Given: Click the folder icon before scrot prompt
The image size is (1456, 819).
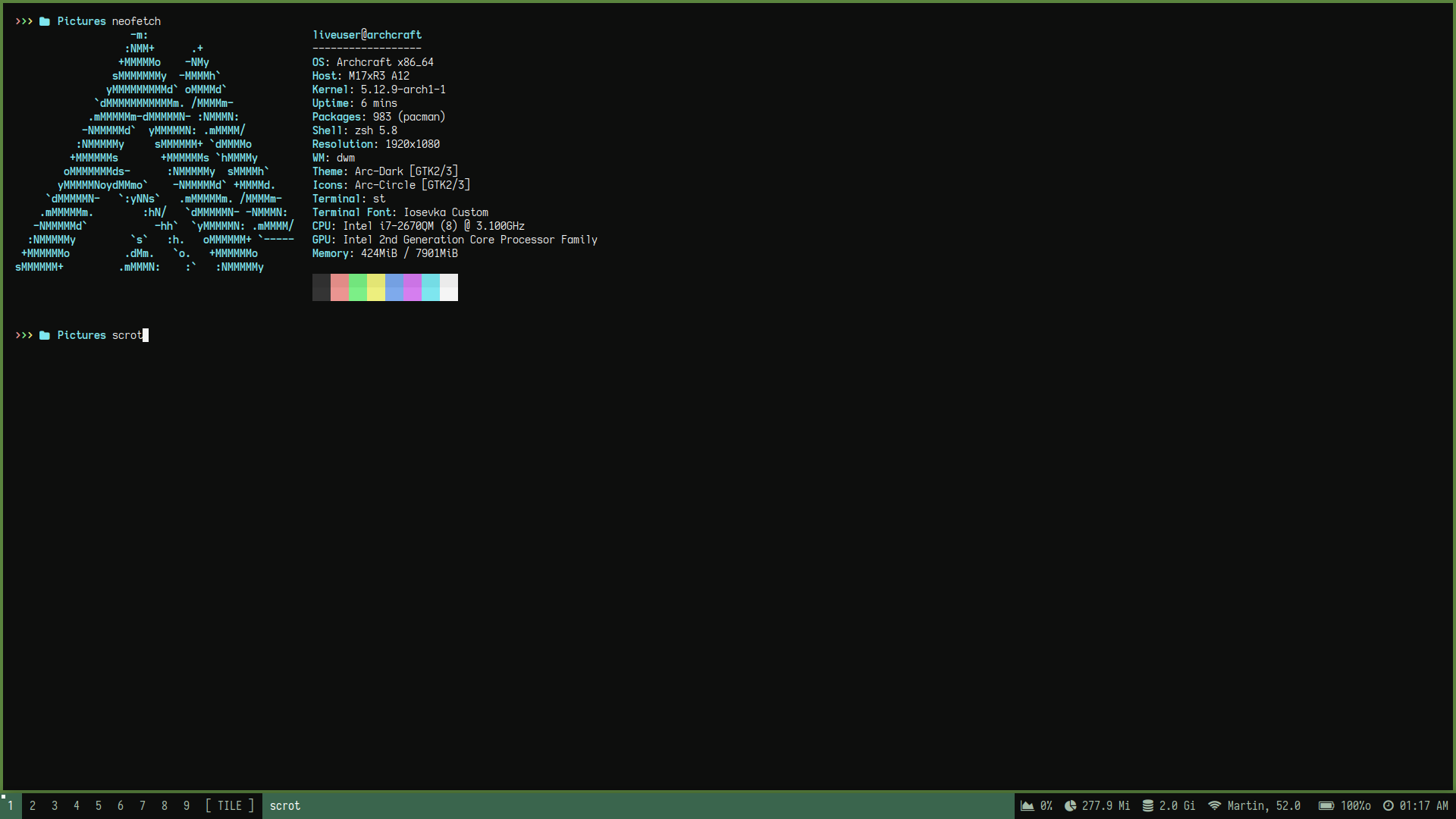Looking at the screenshot, I should (x=45, y=335).
